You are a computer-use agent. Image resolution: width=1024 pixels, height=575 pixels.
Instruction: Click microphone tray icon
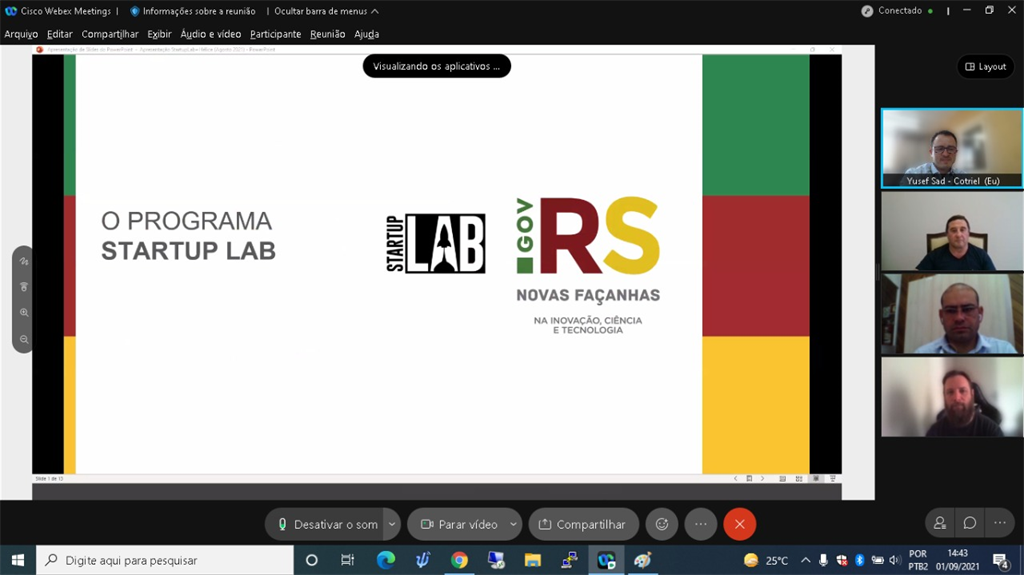pyautogui.click(x=824, y=560)
